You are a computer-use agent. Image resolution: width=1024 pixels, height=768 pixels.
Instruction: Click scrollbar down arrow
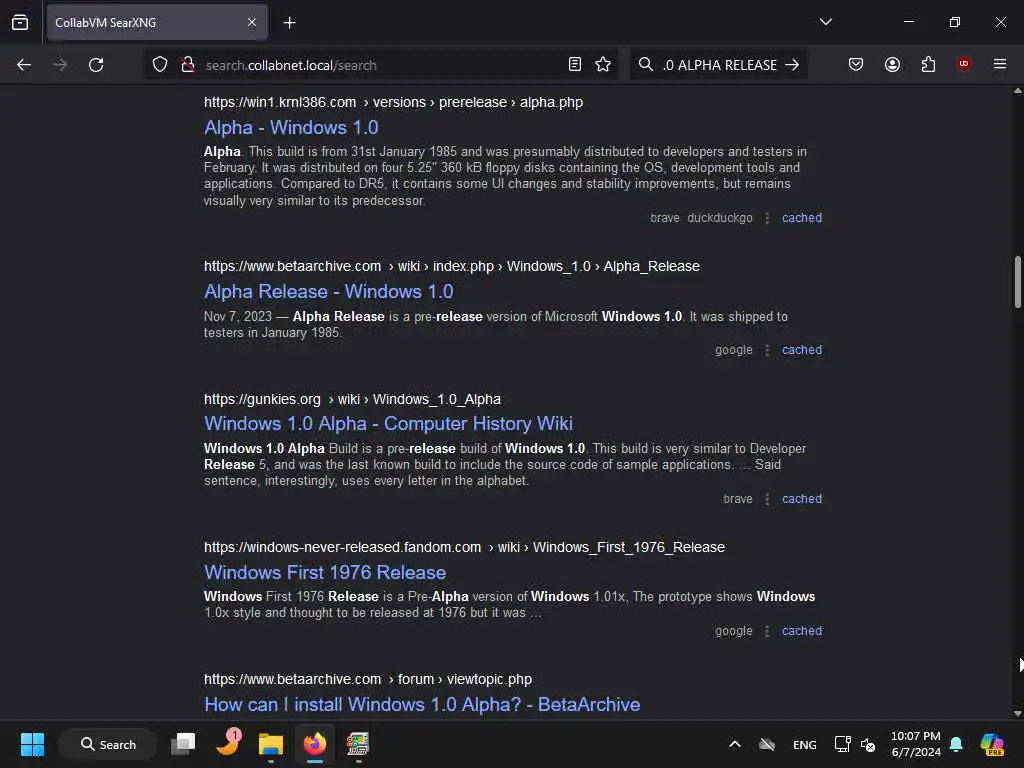(x=1017, y=713)
